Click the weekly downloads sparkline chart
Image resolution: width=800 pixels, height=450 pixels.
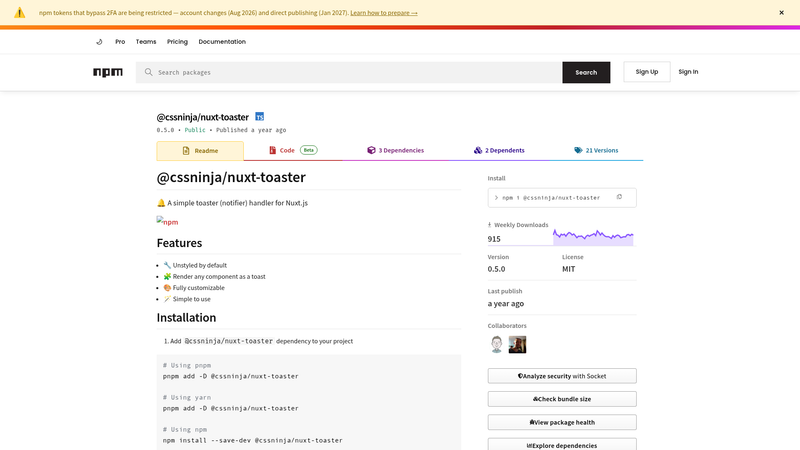[593, 237]
